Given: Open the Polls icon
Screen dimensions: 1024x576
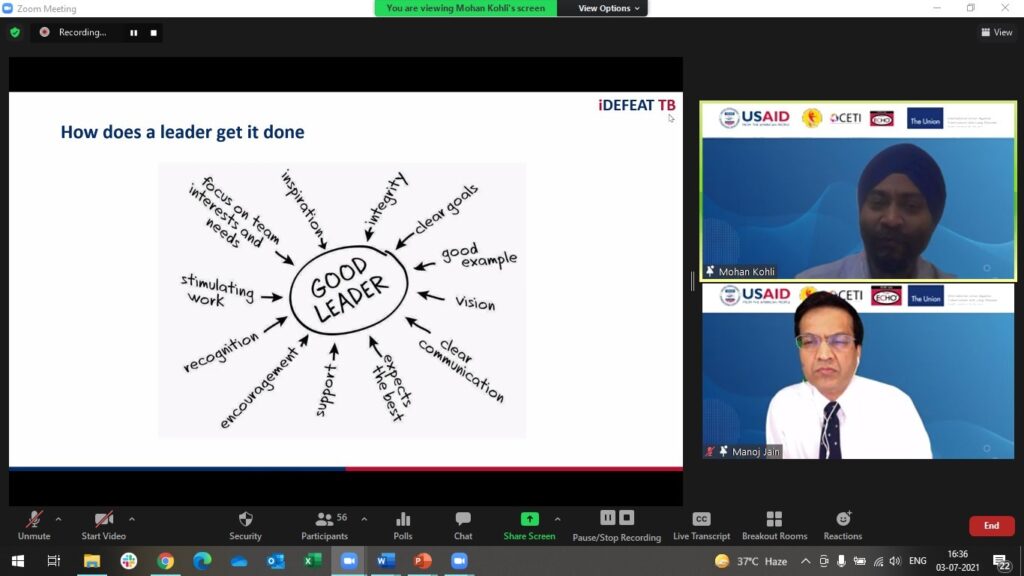Looking at the screenshot, I should [403, 520].
